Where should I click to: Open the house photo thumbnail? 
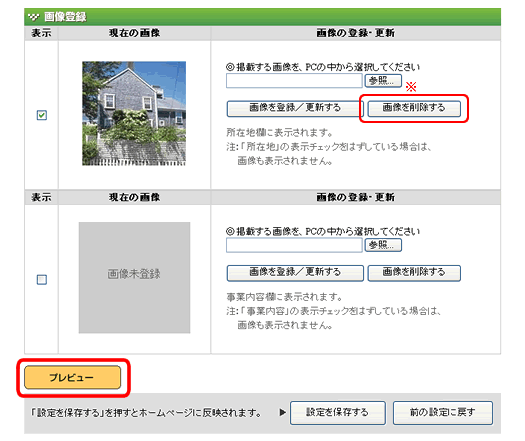[x=134, y=113]
